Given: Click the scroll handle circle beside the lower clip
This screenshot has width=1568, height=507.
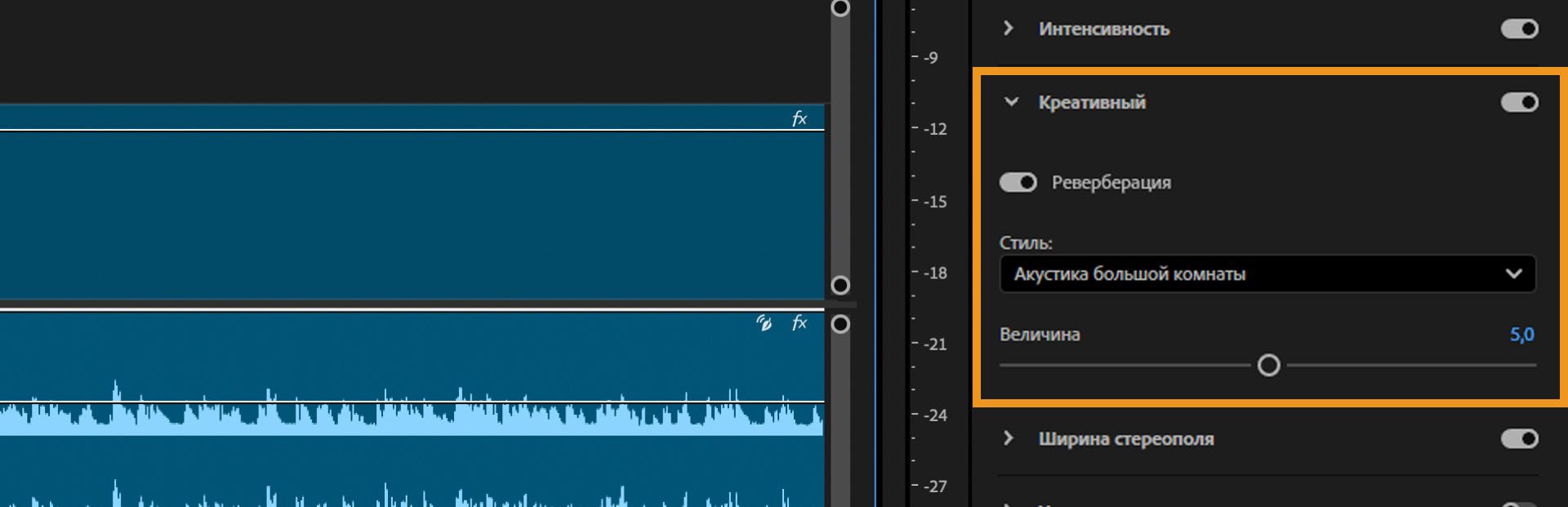Looking at the screenshot, I should (x=840, y=324).
